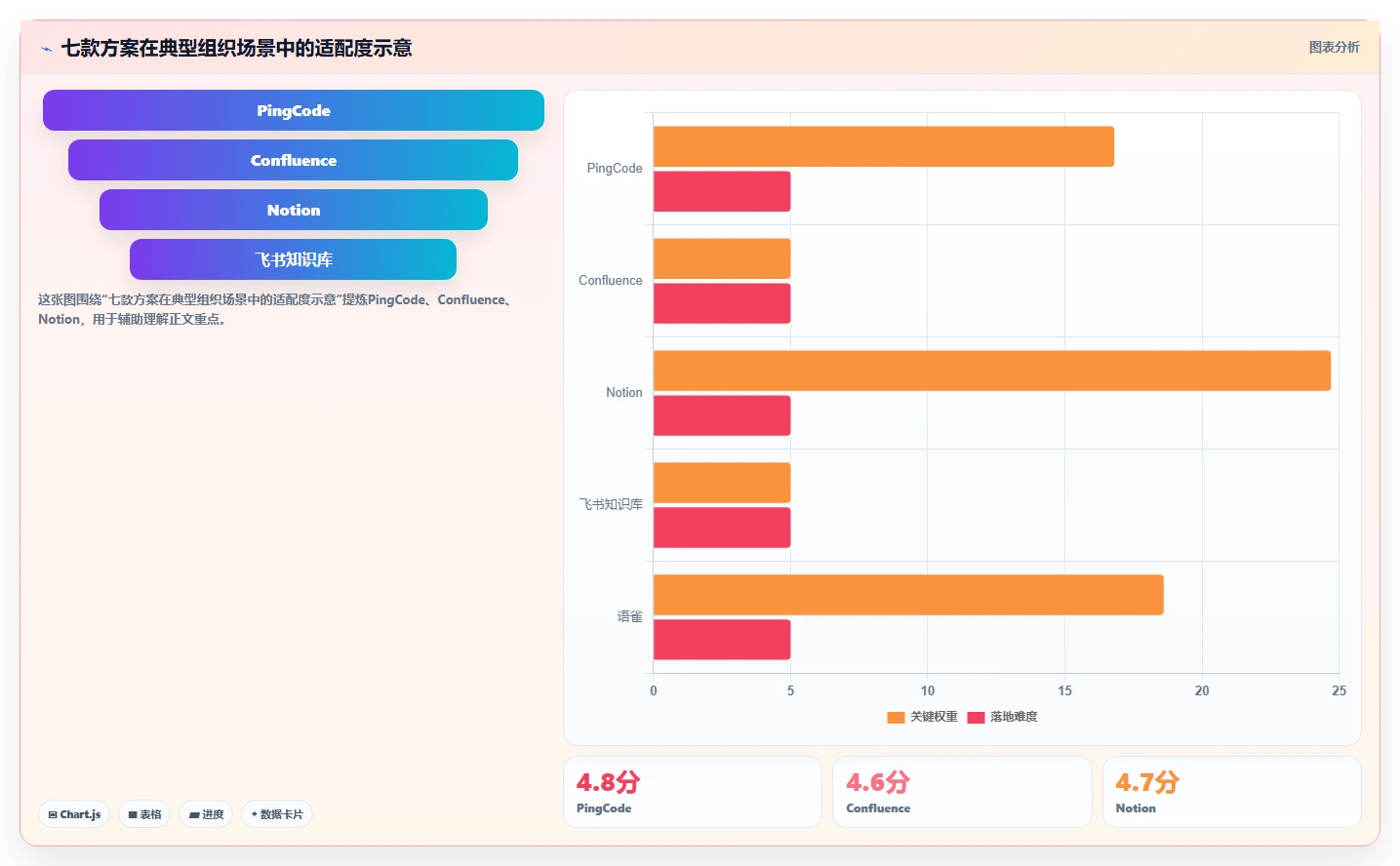Viewport: 1400px width, 866px height.
Task: Click the 飞书知识库 y-axis label
Action: point(611,505)
